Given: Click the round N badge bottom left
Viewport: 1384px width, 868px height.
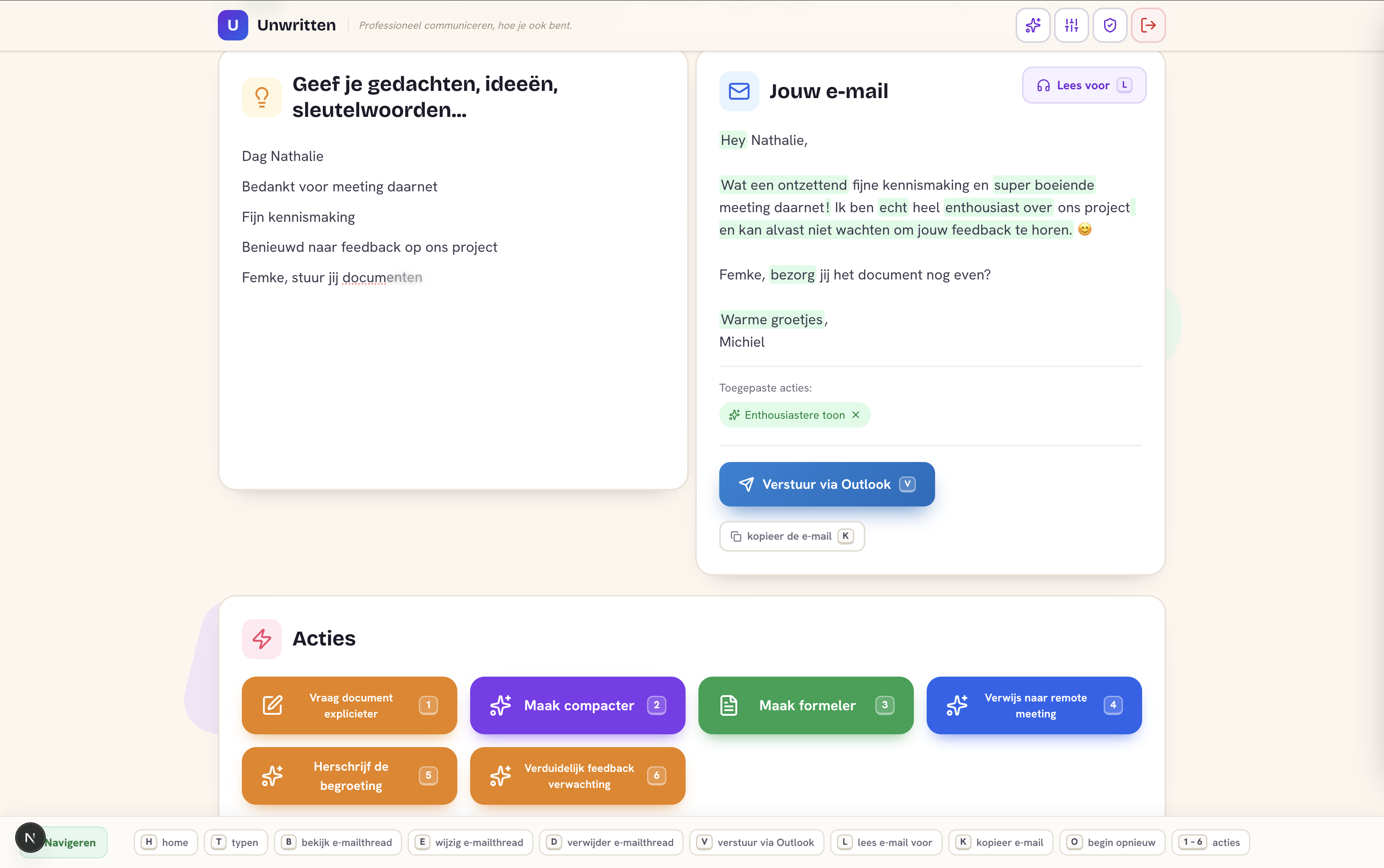Looking at the screenshot, I should (30, 838).
